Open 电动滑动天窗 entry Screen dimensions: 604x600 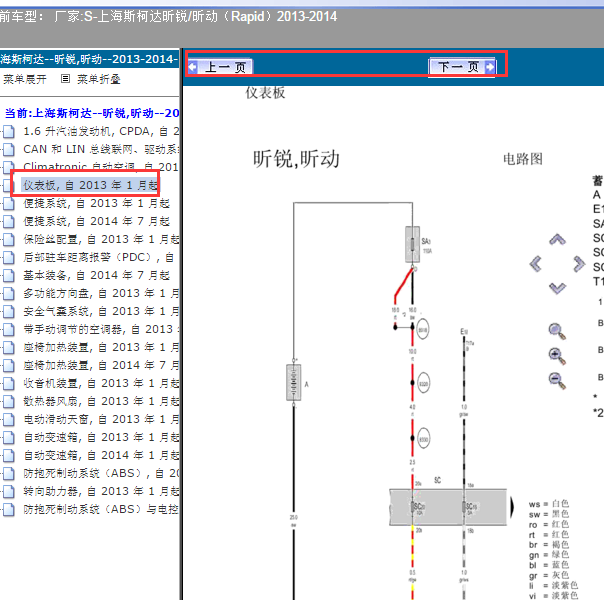(101, 419)
